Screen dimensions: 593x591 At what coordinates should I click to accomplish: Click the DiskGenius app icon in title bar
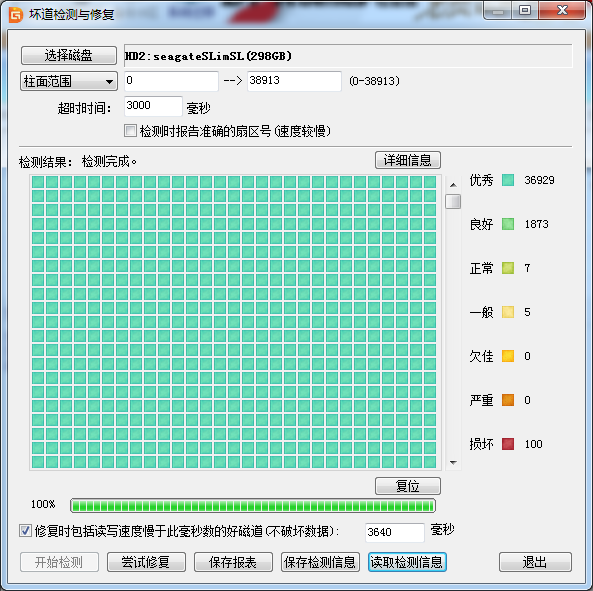(x=16, y=14)
